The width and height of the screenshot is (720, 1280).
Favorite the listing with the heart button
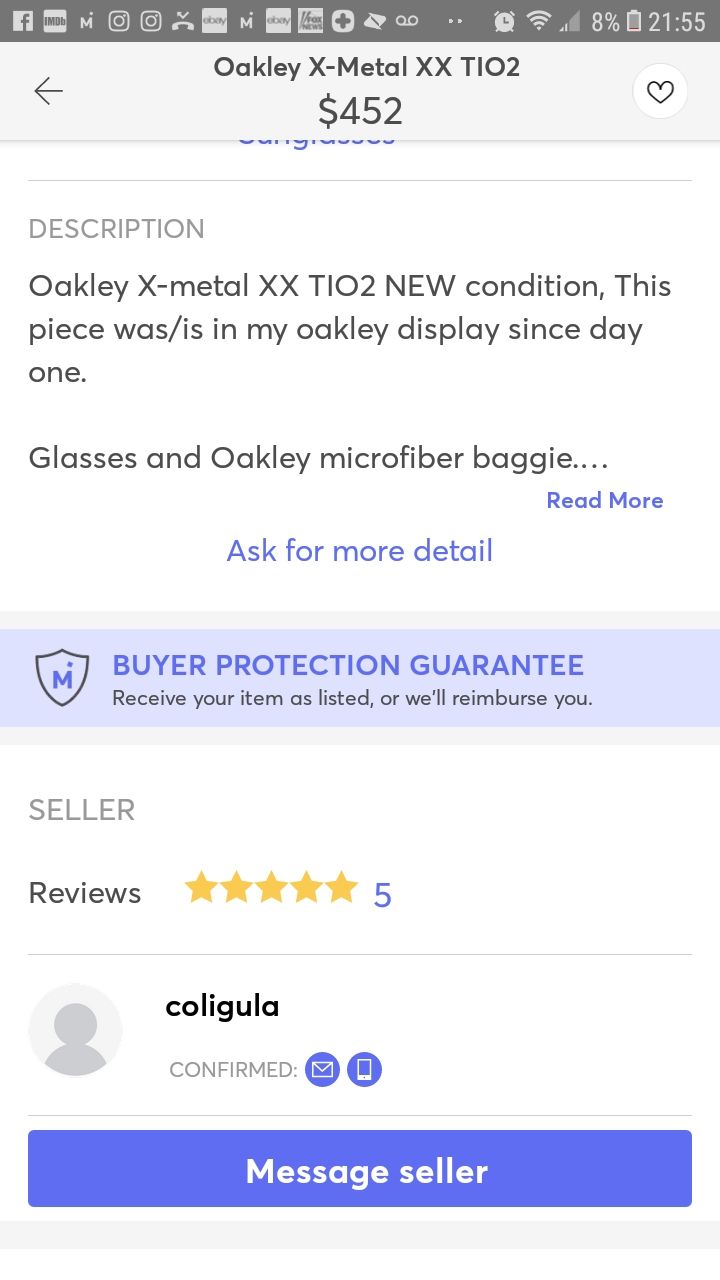coord(659,90)
